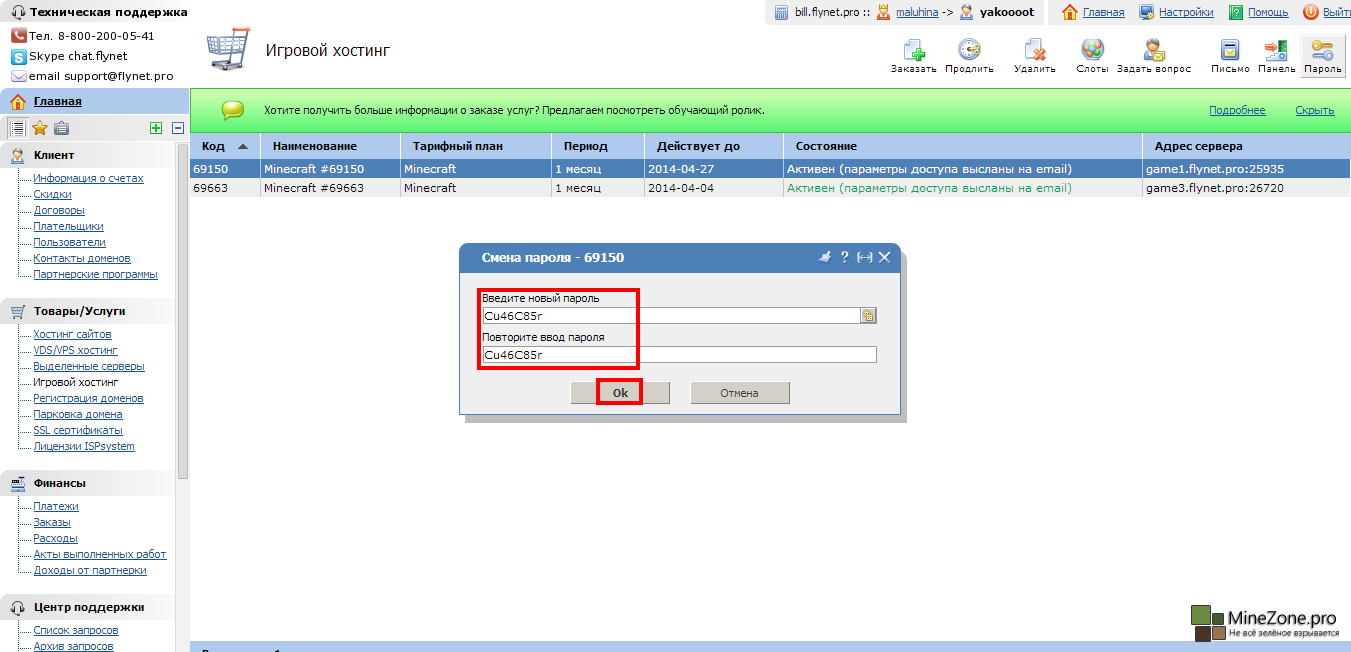
Task: Sort by the Код column header arrow
Action: point(242,146)
